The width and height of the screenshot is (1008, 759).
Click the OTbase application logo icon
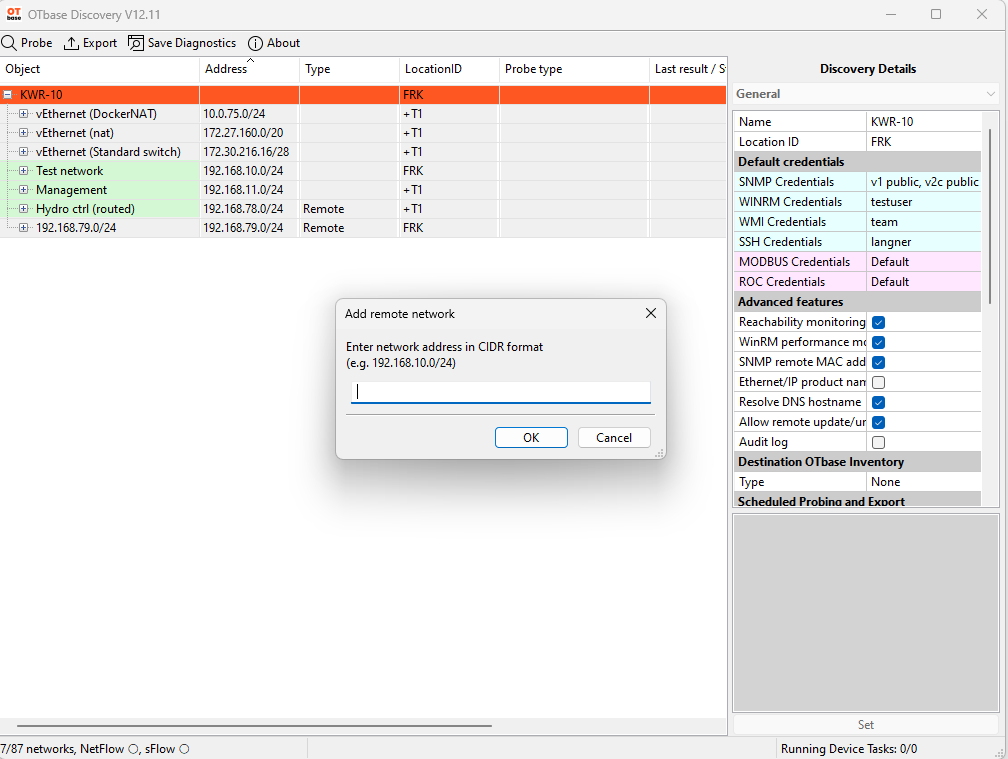coord(14,14)
